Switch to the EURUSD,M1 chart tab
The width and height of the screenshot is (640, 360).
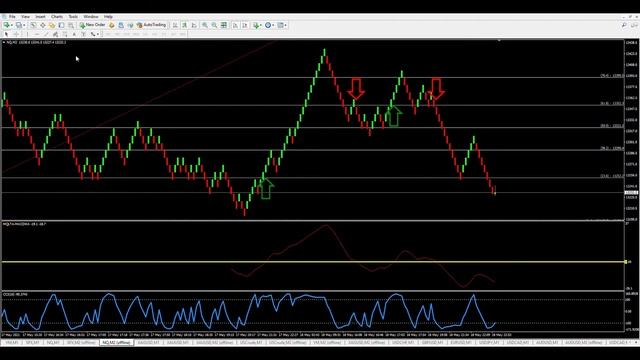point(461,342)
